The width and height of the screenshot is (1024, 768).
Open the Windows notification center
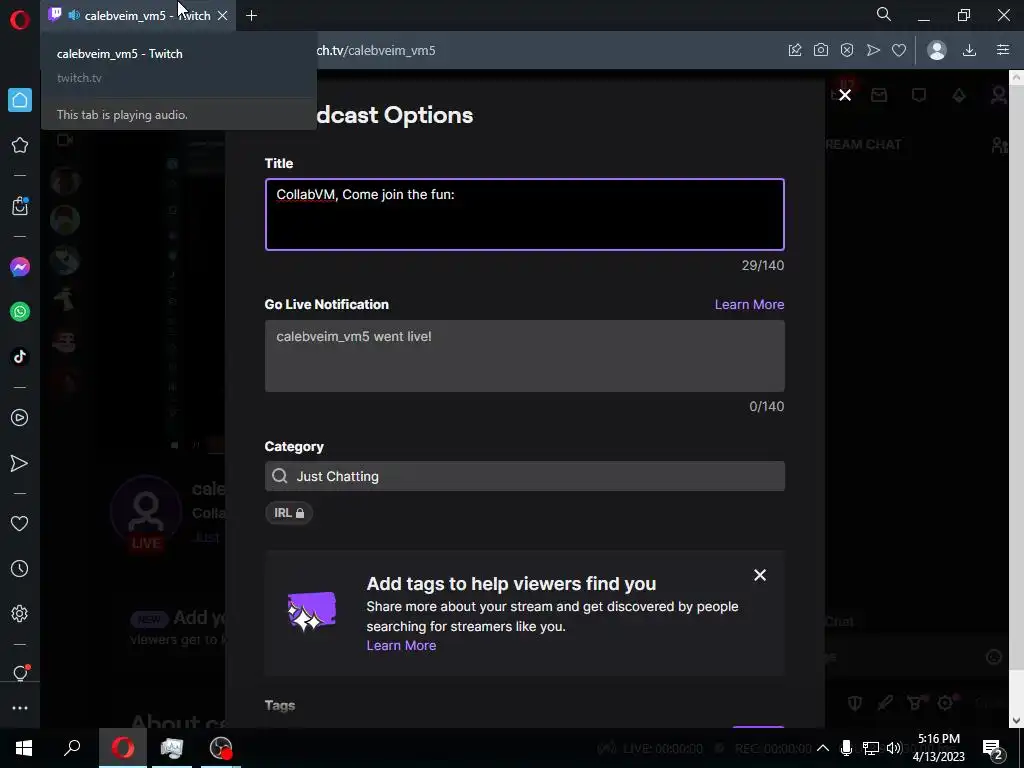pos(993,748)
